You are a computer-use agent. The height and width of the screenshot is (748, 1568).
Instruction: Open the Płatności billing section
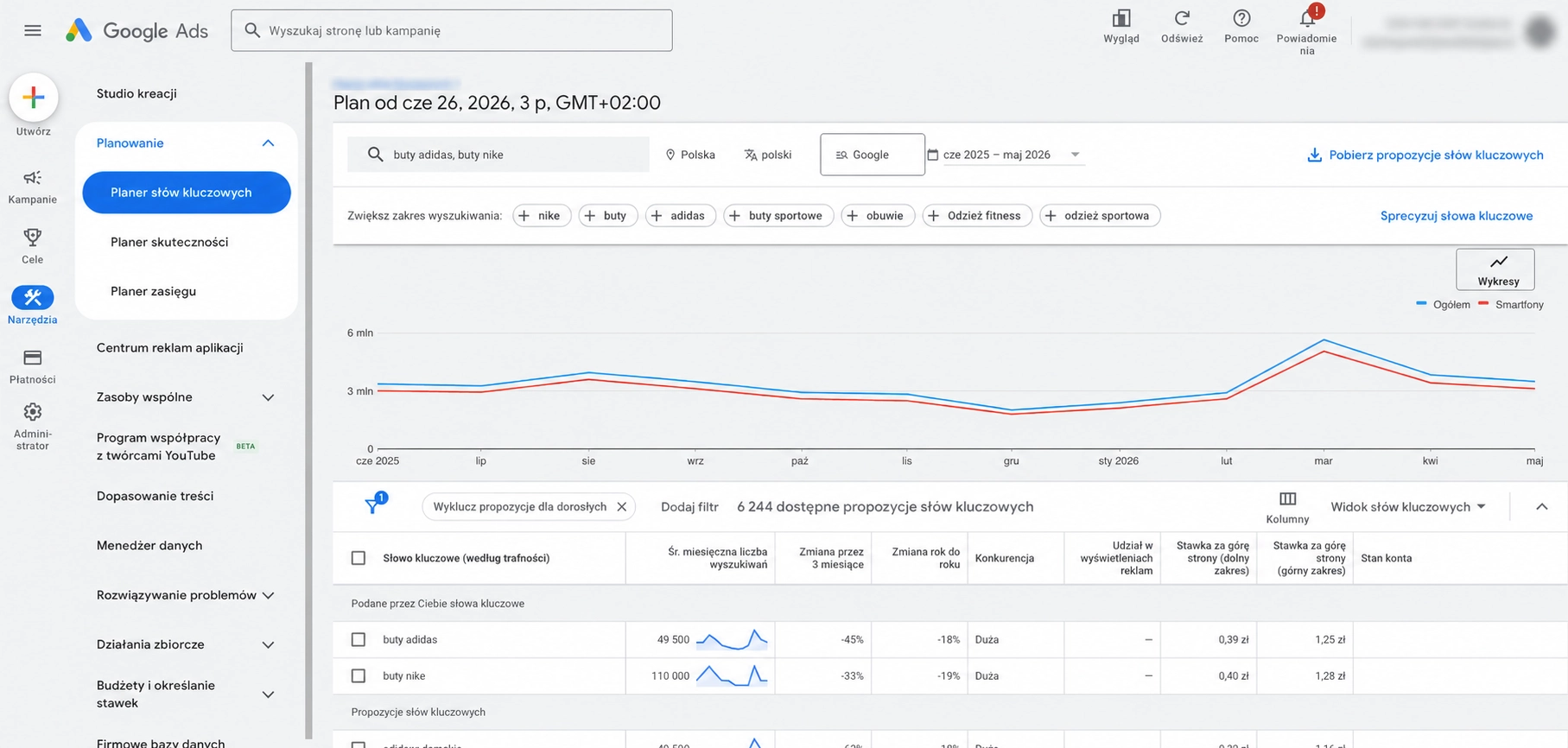coord(33,366)
